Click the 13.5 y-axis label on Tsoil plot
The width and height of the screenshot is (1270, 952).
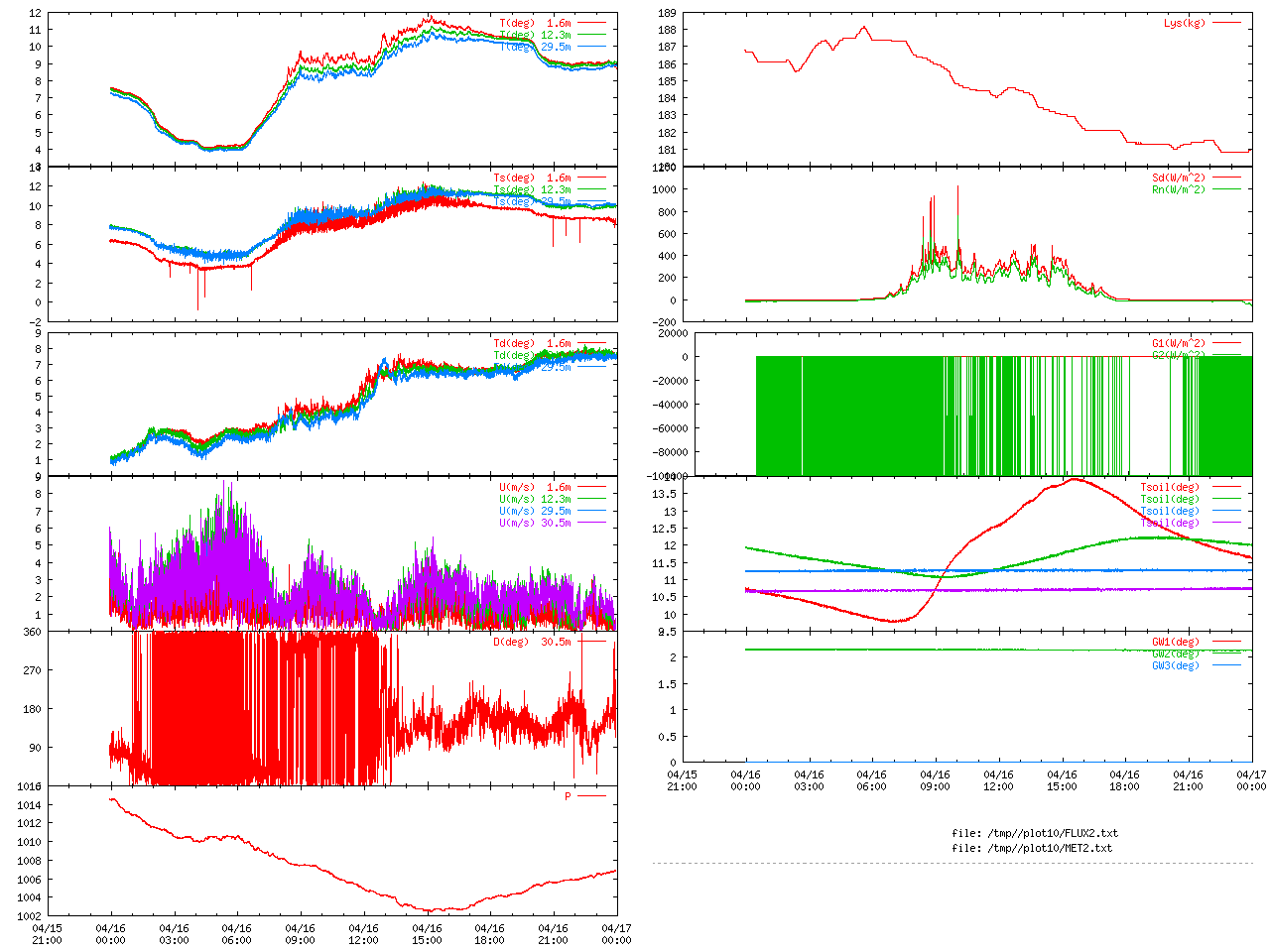[664, 494]
